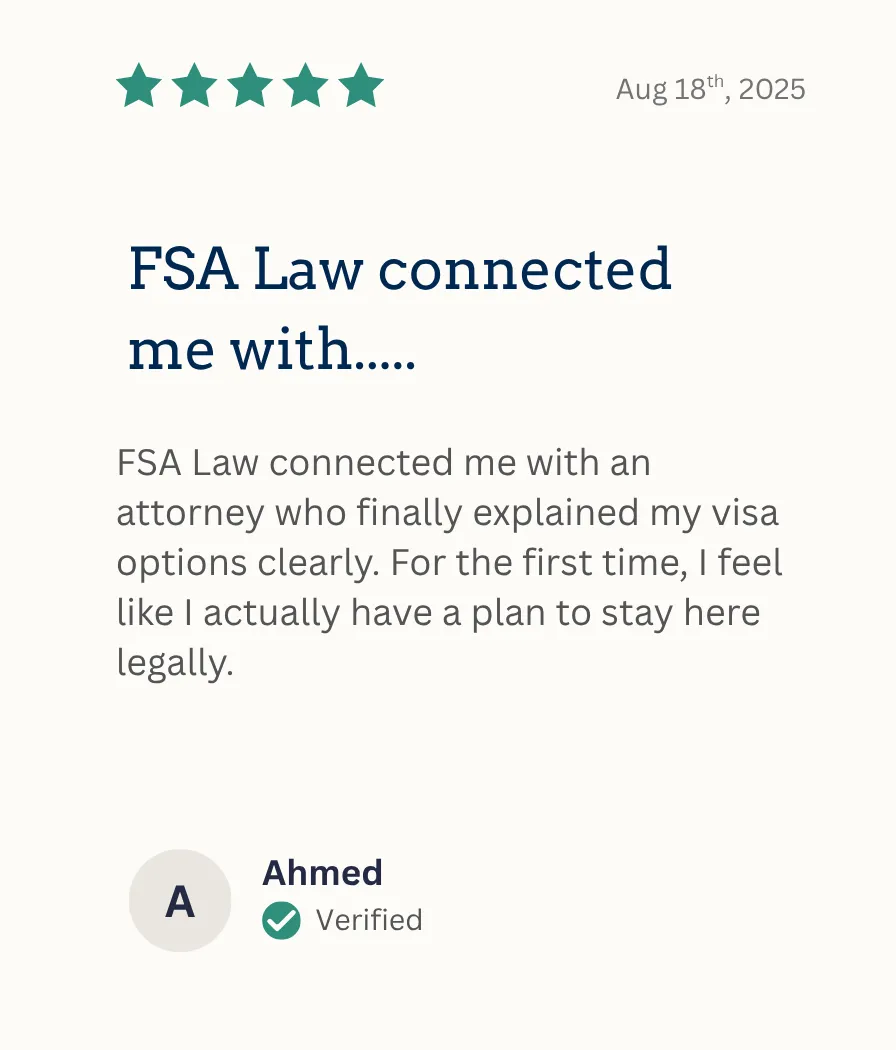Screen dimensions: 896x1050
Task: Click the green Verified checkmark badge
Action: click(x=281, y=920)
